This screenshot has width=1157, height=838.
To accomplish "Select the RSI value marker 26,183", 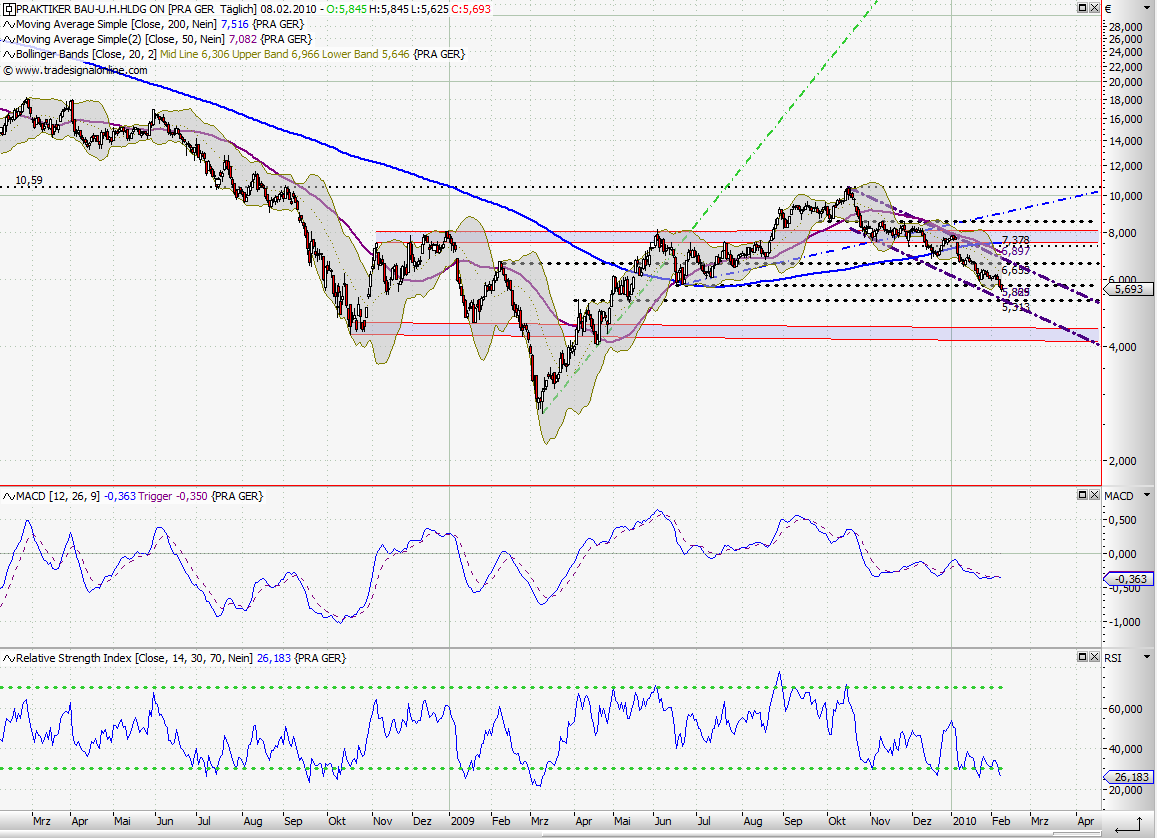I will [x=1128, y=777].
